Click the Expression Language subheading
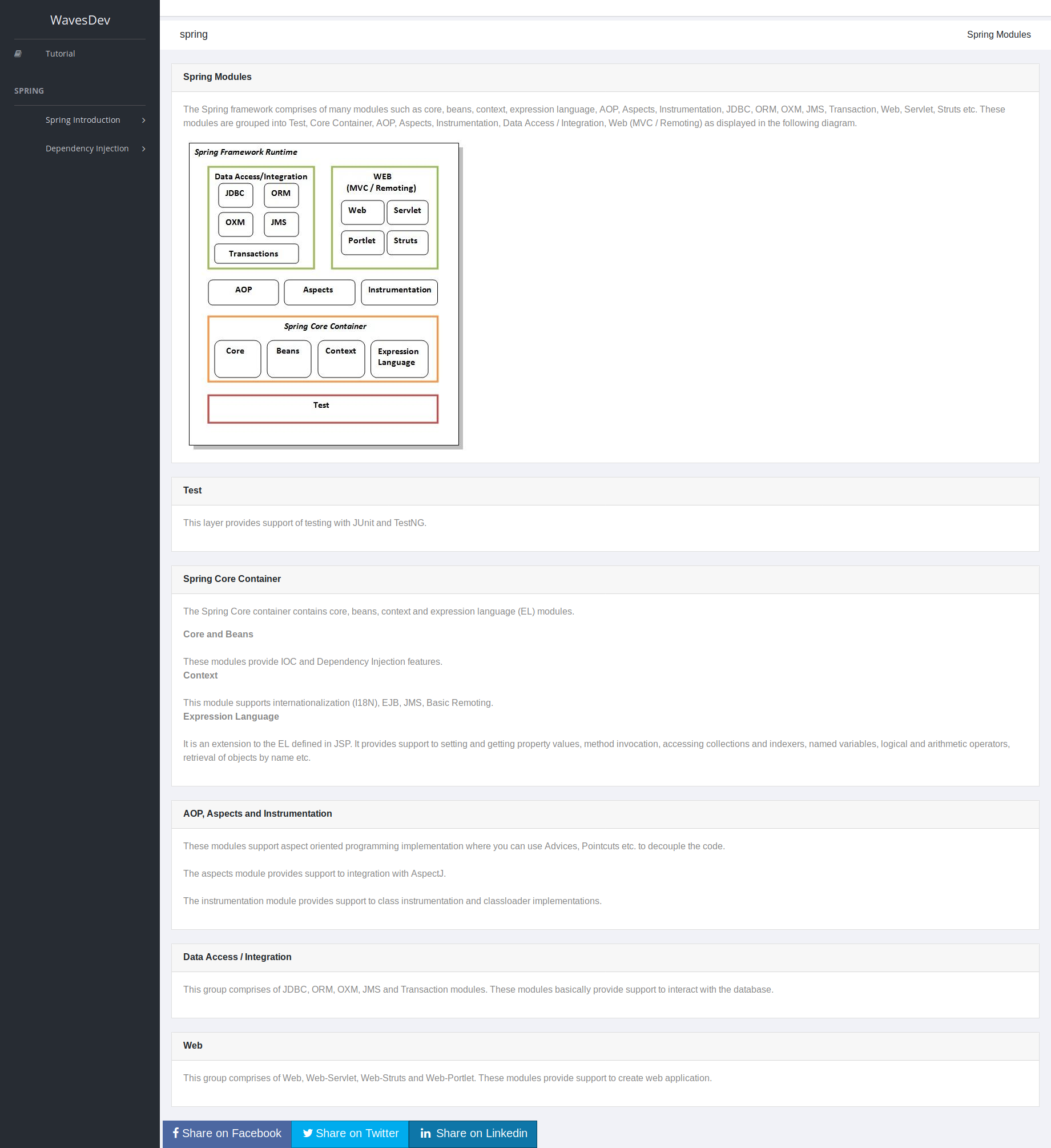Viewport: 1051px width, 1148px height. click(231, 717)
